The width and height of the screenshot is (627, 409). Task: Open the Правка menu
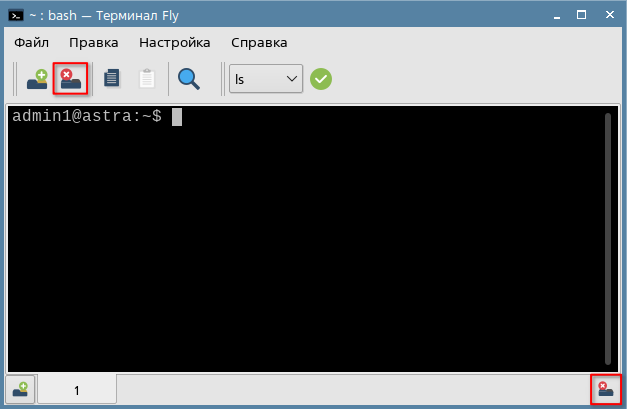click(x=94, y=42)
